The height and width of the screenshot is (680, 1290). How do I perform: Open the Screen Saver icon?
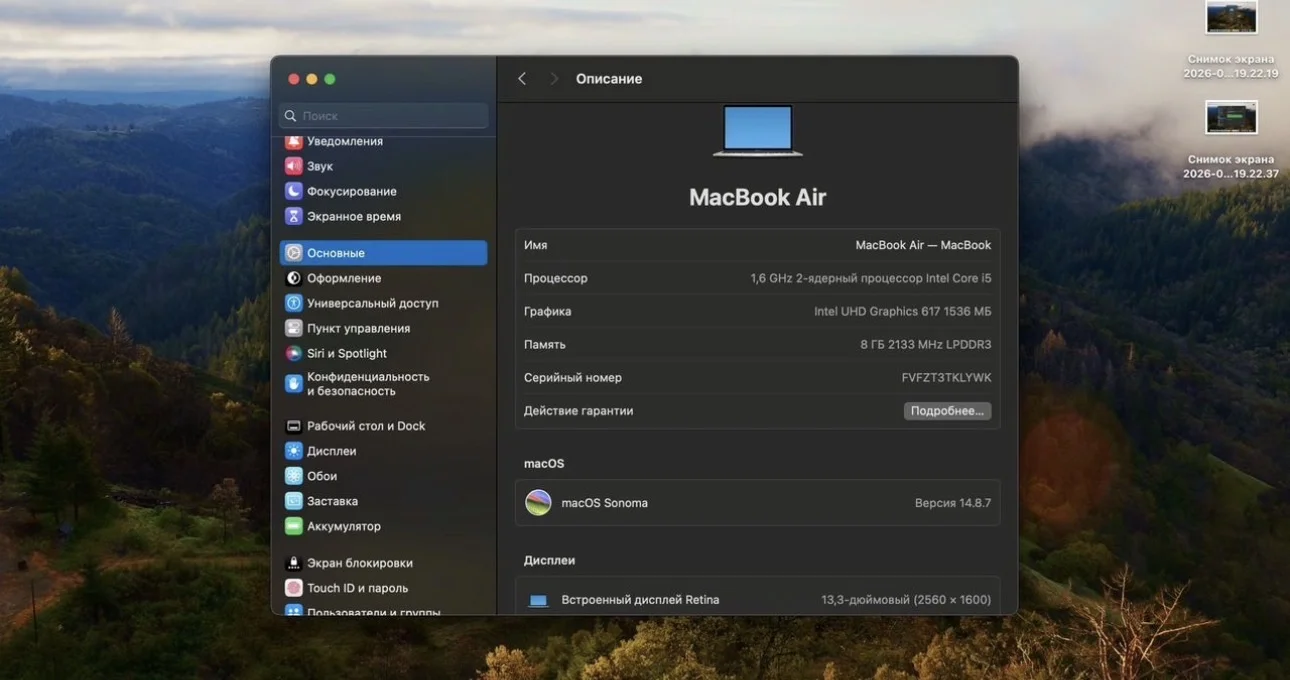[x=293, y=501]
